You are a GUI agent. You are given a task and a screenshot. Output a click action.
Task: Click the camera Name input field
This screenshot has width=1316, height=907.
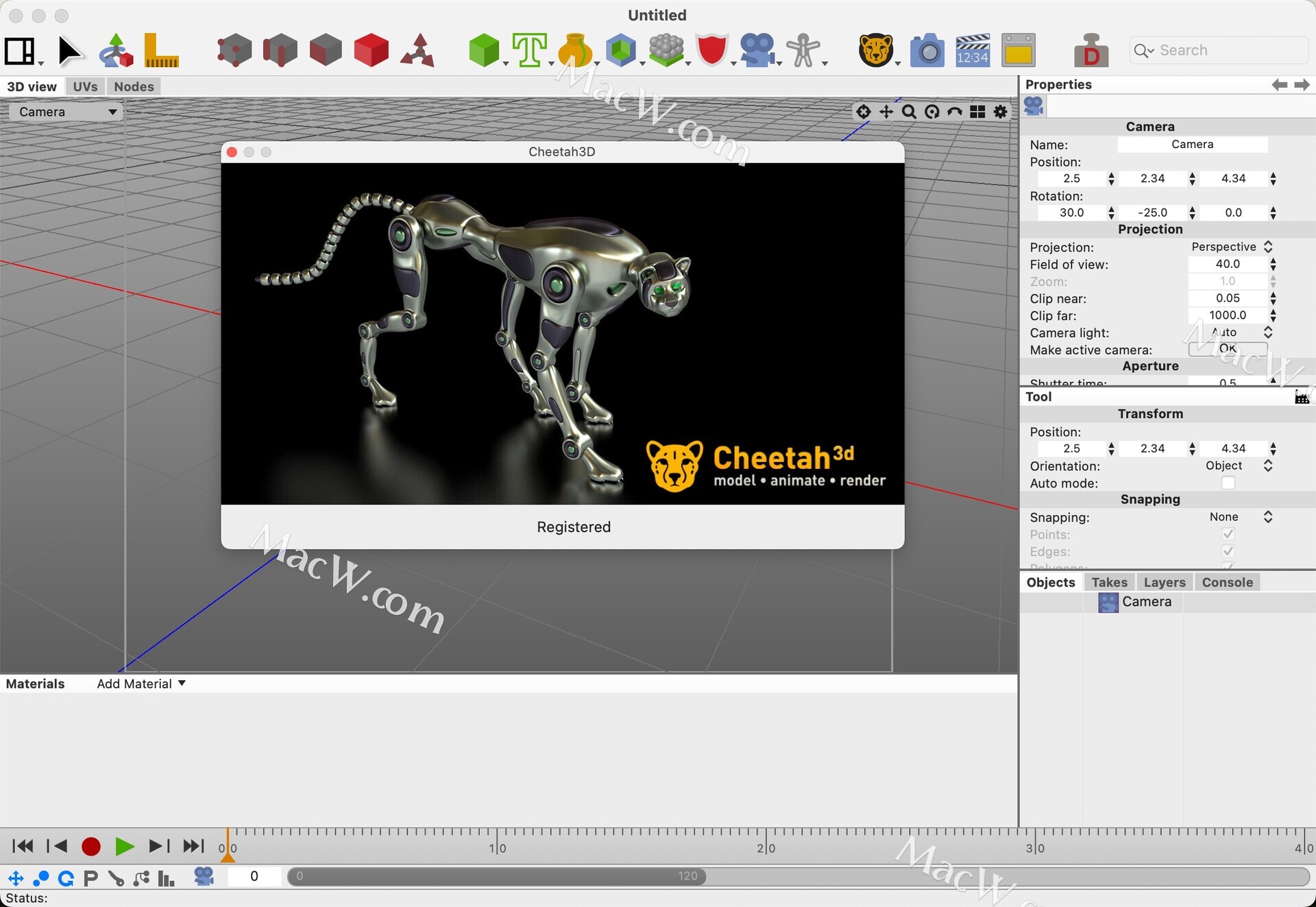1192,145
